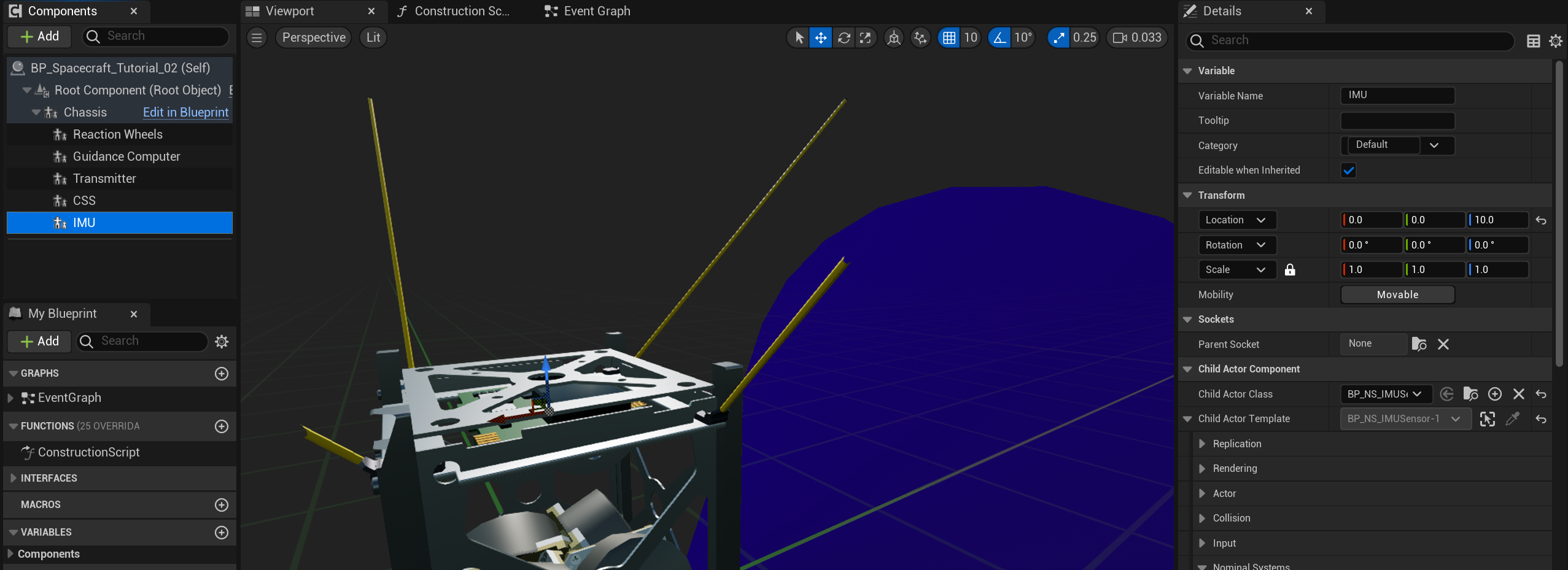The height and width of the screenshot is (570, 1568).
Task: Collapse the Root Component tree node
Action: 27,90
